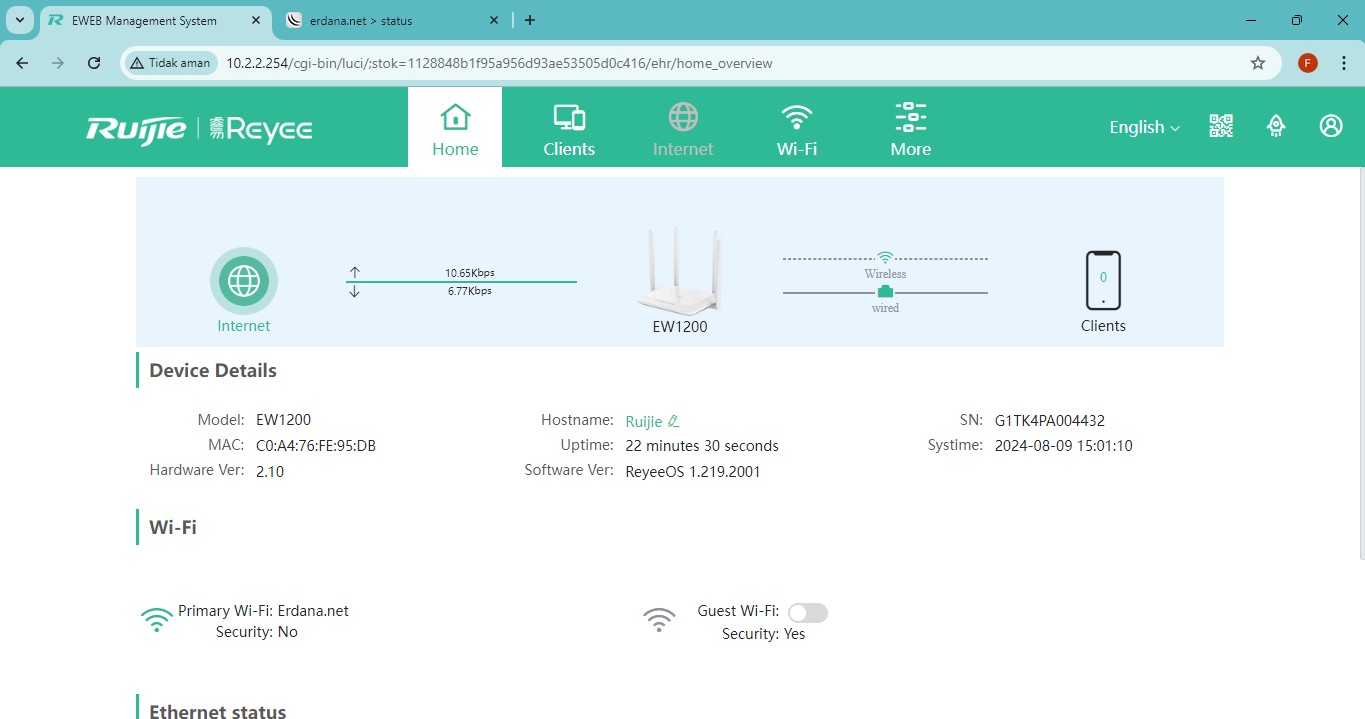Click the QR code icon in header
Screen dimensions: 1365x719
pos(1221,126)
